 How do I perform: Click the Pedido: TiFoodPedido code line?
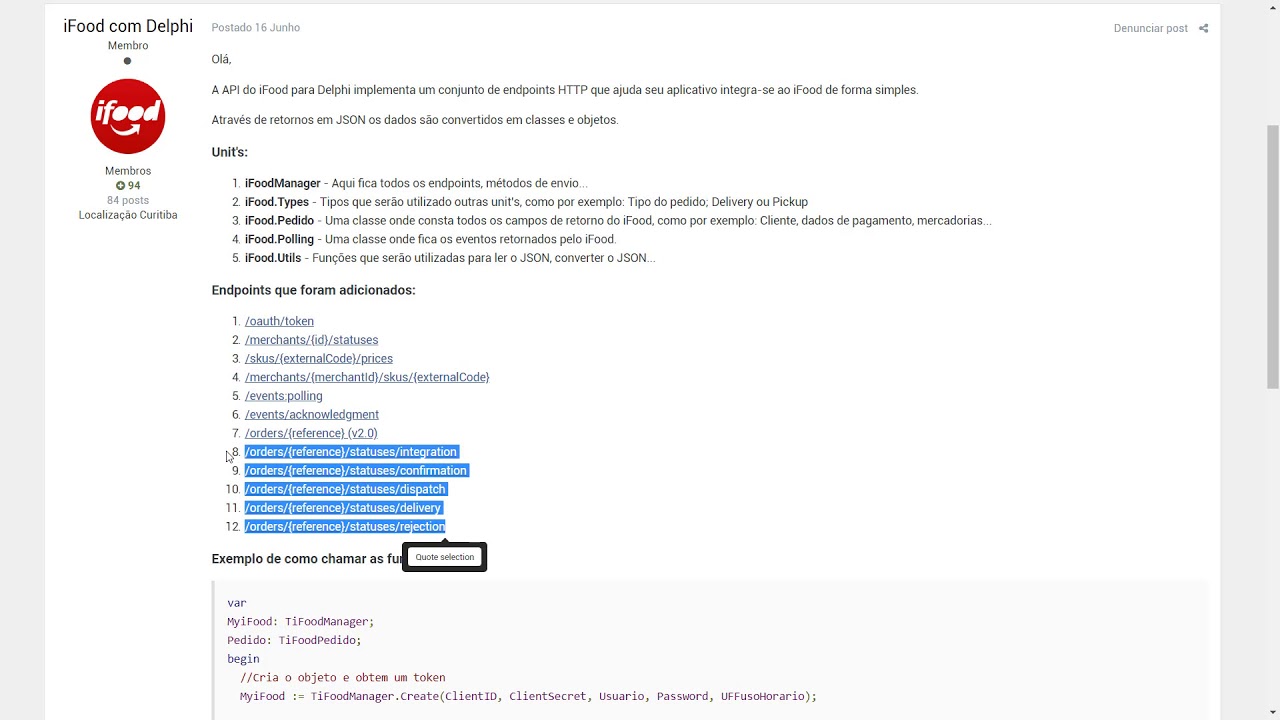pos(294,640)
